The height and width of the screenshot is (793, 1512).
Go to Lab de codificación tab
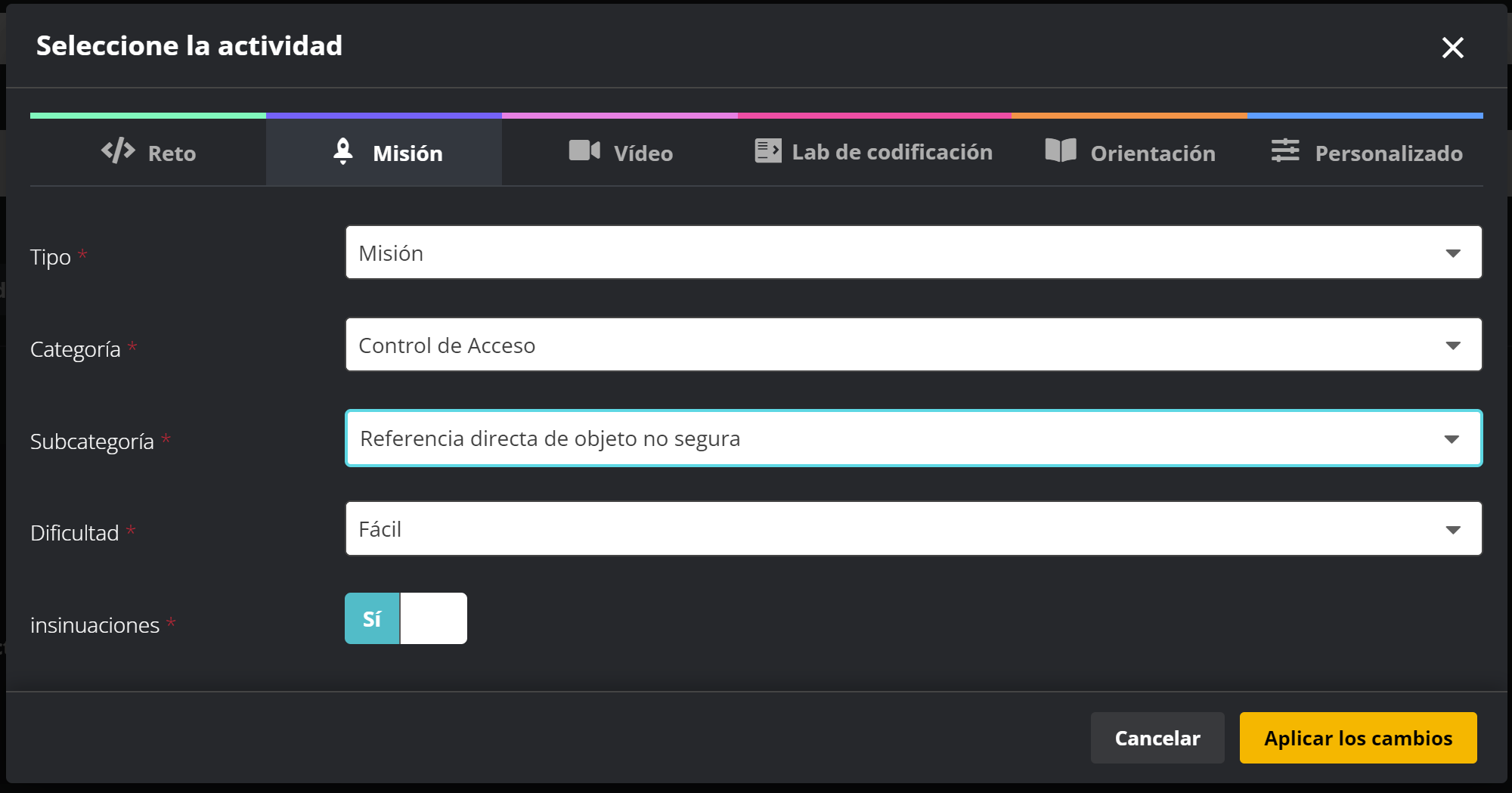pyautogui.click(x=874, y=153)
